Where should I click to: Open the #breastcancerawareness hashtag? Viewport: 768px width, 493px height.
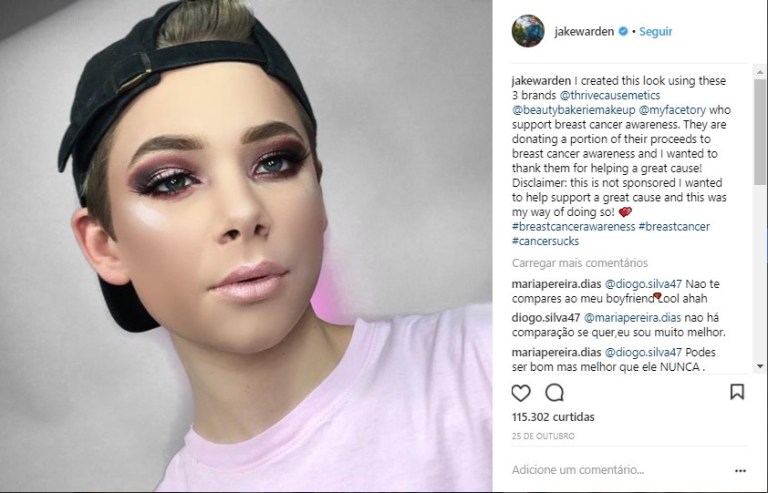(574, 227)
